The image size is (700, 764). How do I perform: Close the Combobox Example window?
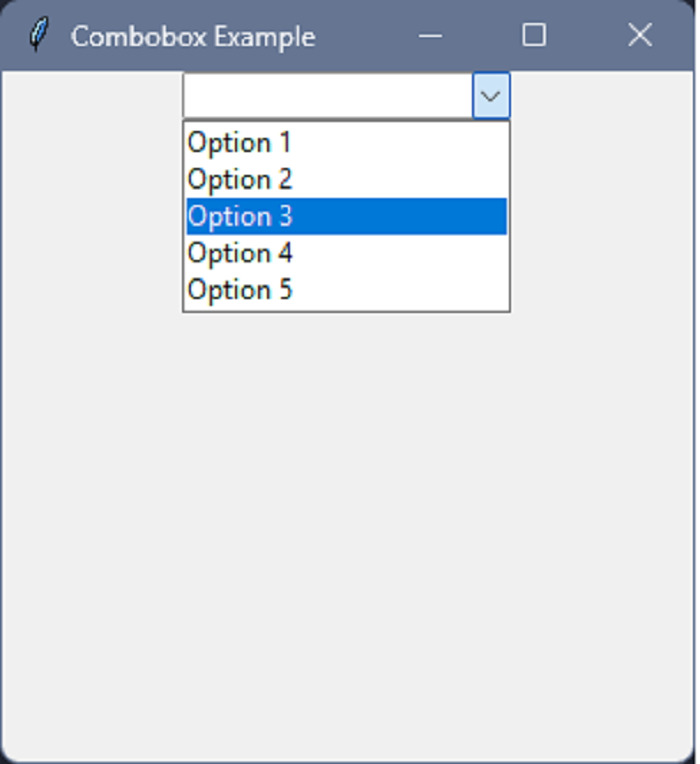point(640,36)
